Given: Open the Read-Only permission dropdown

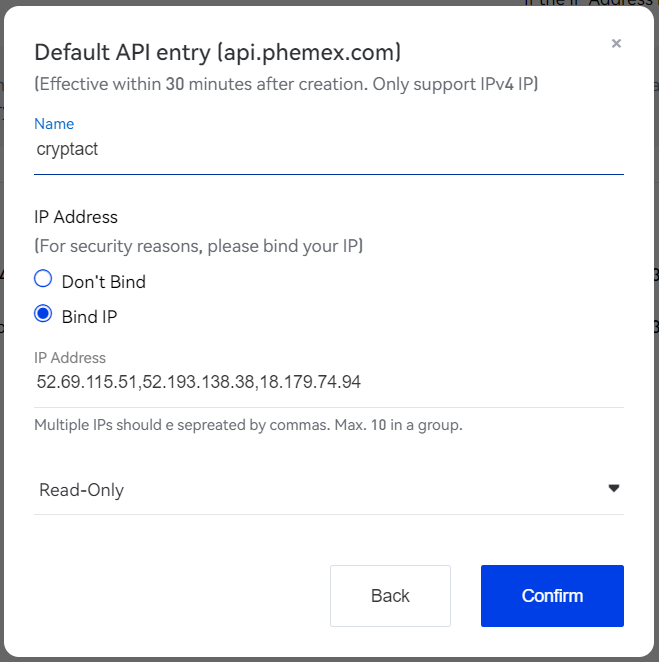Looking at the screenshot, I should click(x=328, y=490).
